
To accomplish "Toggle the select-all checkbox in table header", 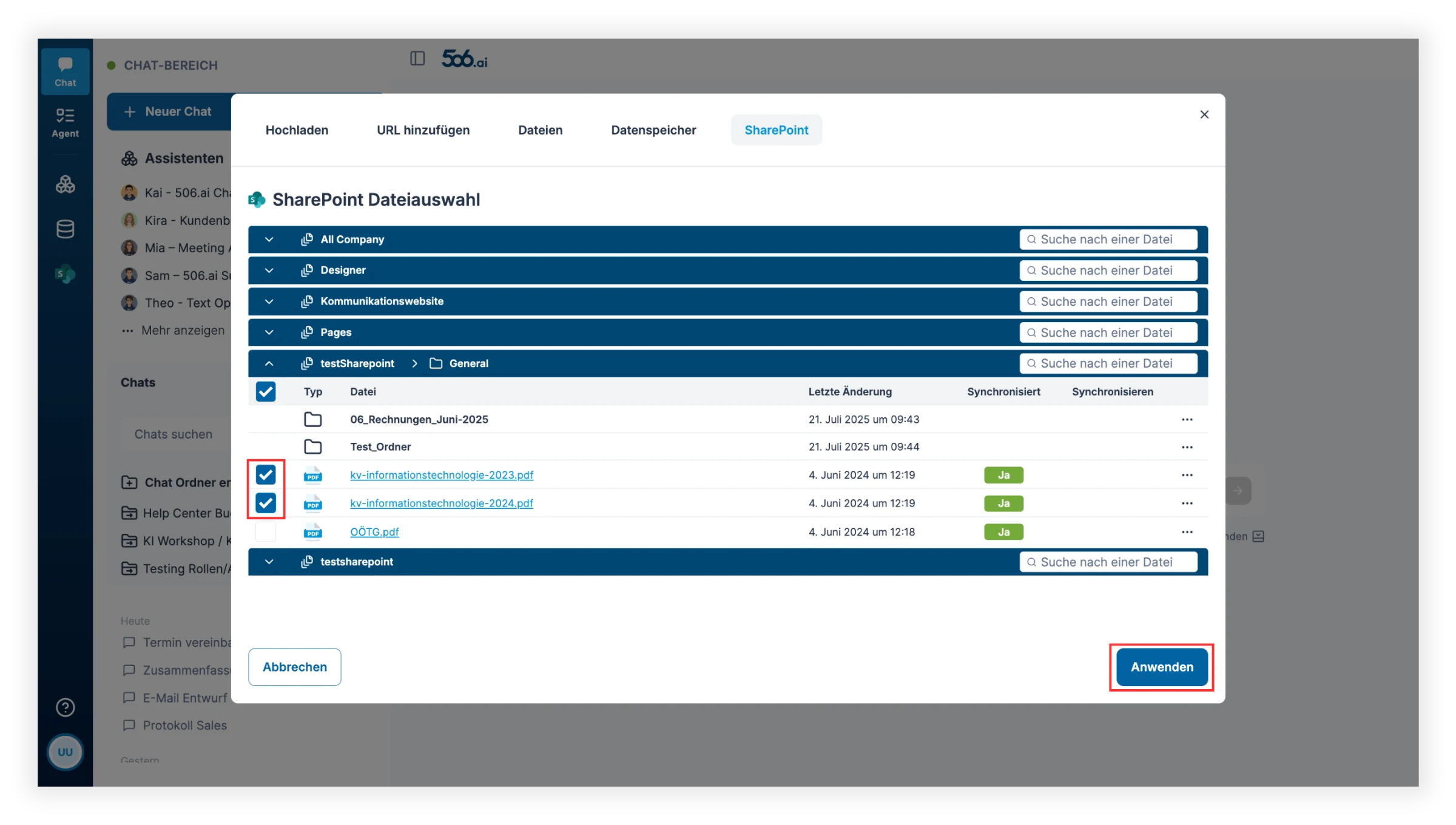I will [x=266, y=392].
